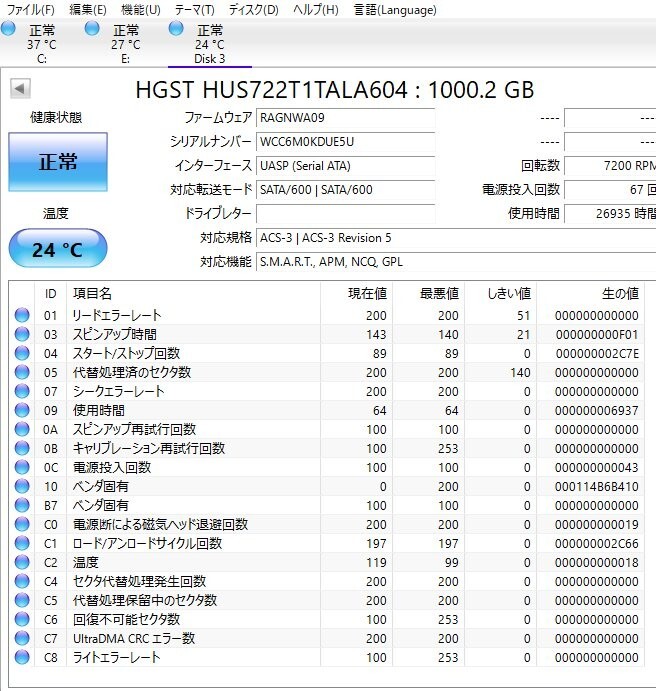This screenshot has height=691, width=656.
Task: Open the テーマ(T) menu
Action: [194, 9]
